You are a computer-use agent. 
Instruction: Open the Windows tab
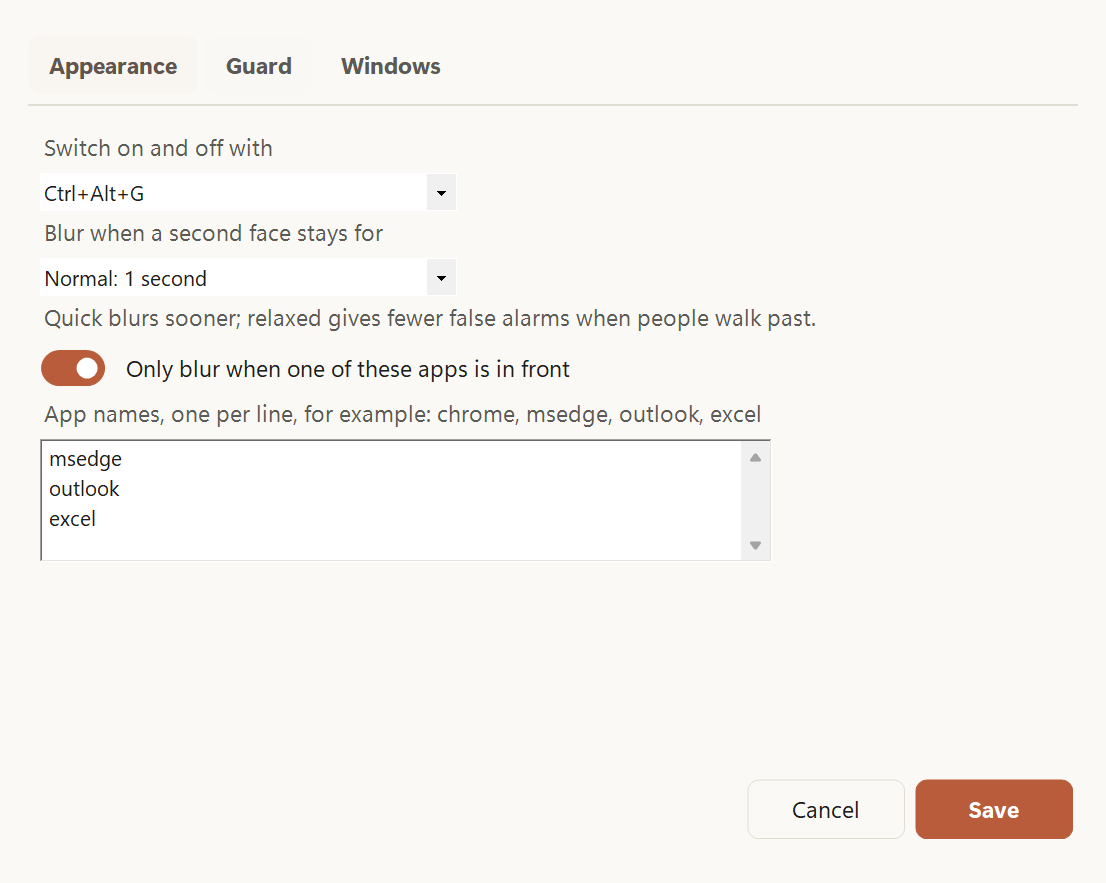click(391, 66)
